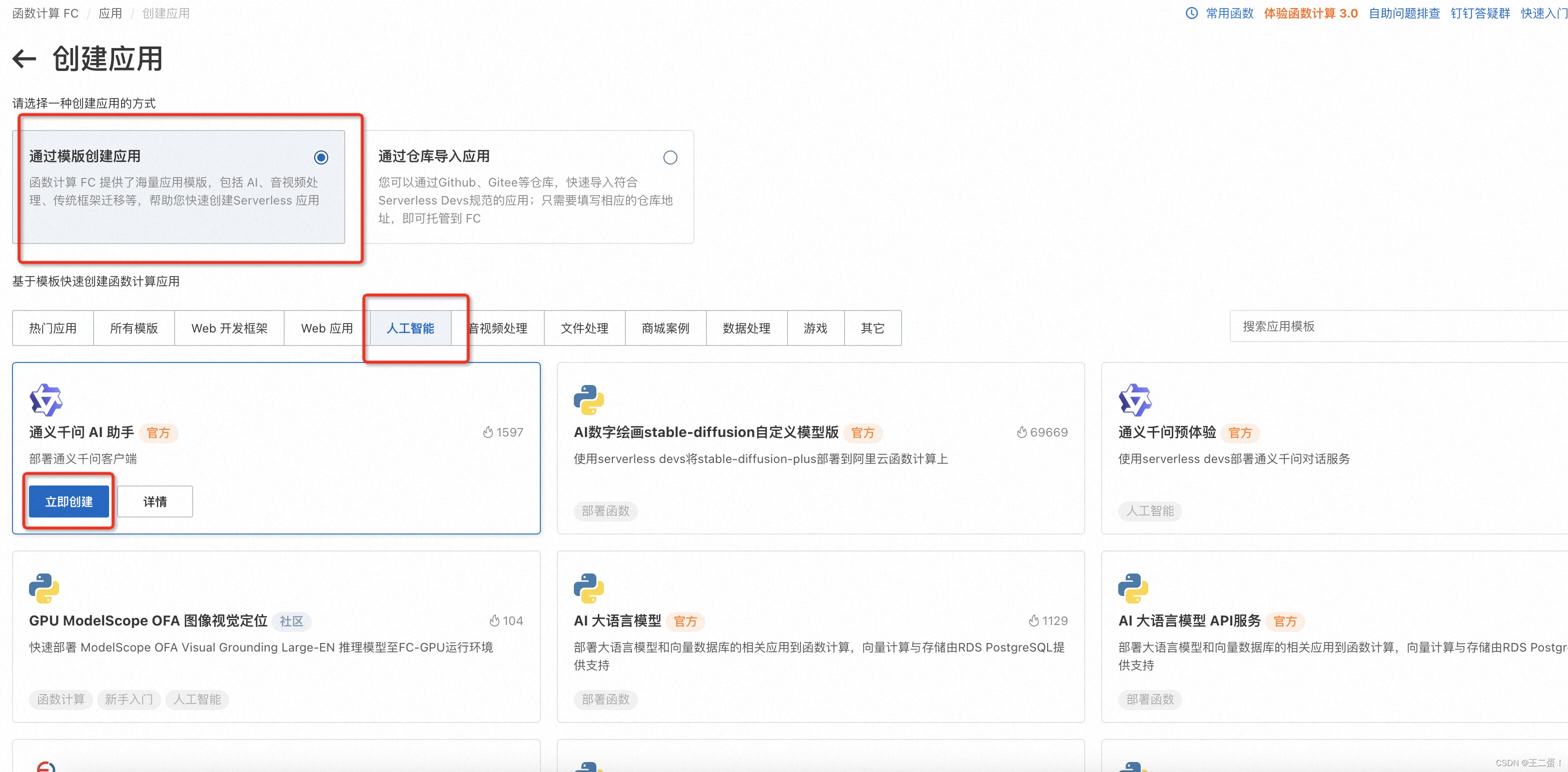The image size is (1568, 772).
Task: Click the flame icon beside 104
Action: click(x=494, y=620)
